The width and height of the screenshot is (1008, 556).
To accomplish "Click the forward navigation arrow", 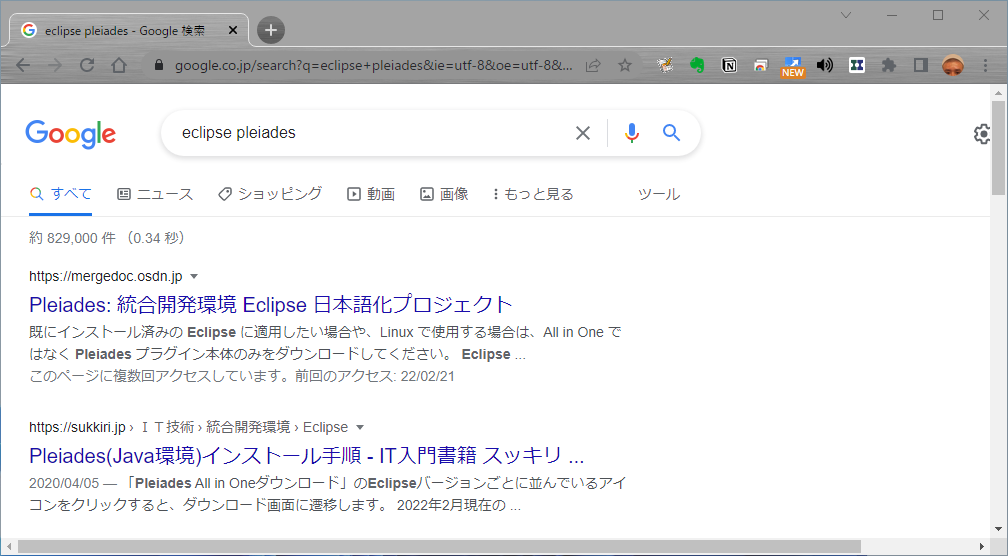I will click(x=55, y=65).
